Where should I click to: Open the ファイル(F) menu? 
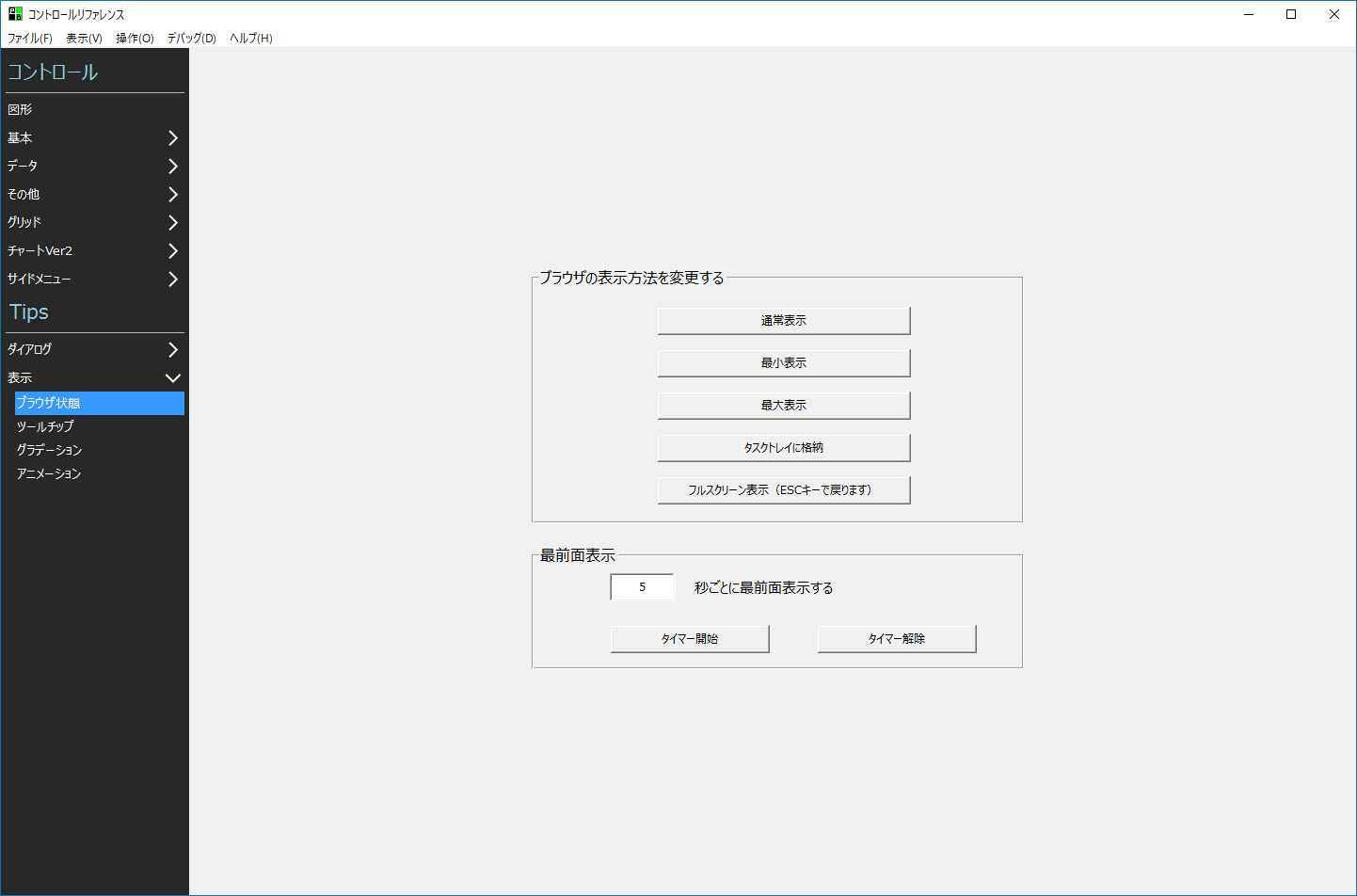pos(30,39)
